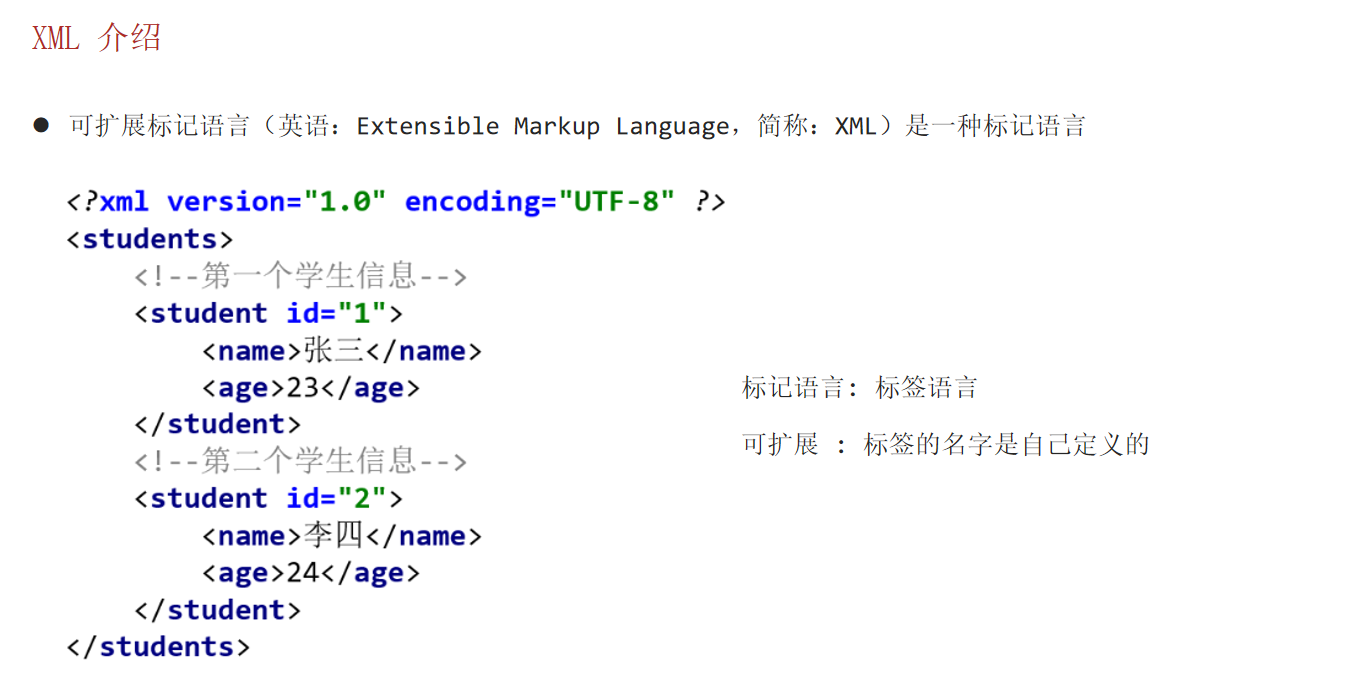The image size is (1372, 684).
Task: Click the name line containing 张三
Action: (x=342, y=351)
